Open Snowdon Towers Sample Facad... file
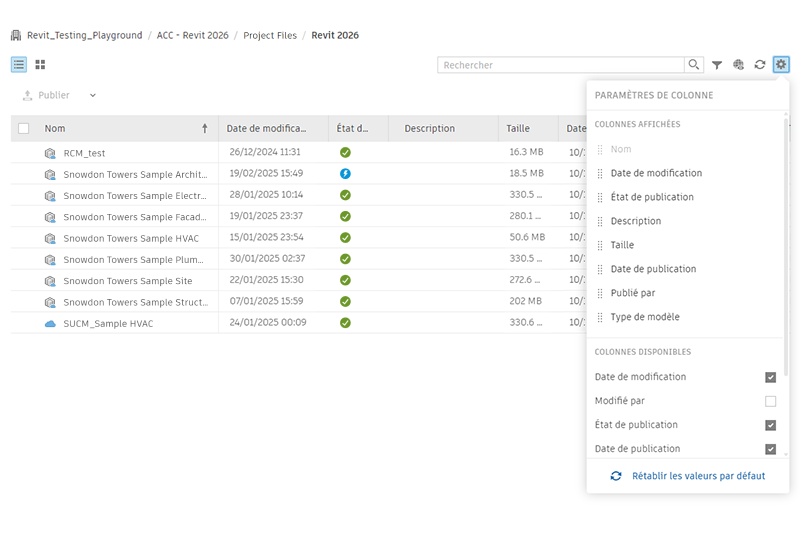 coord(135,217)
